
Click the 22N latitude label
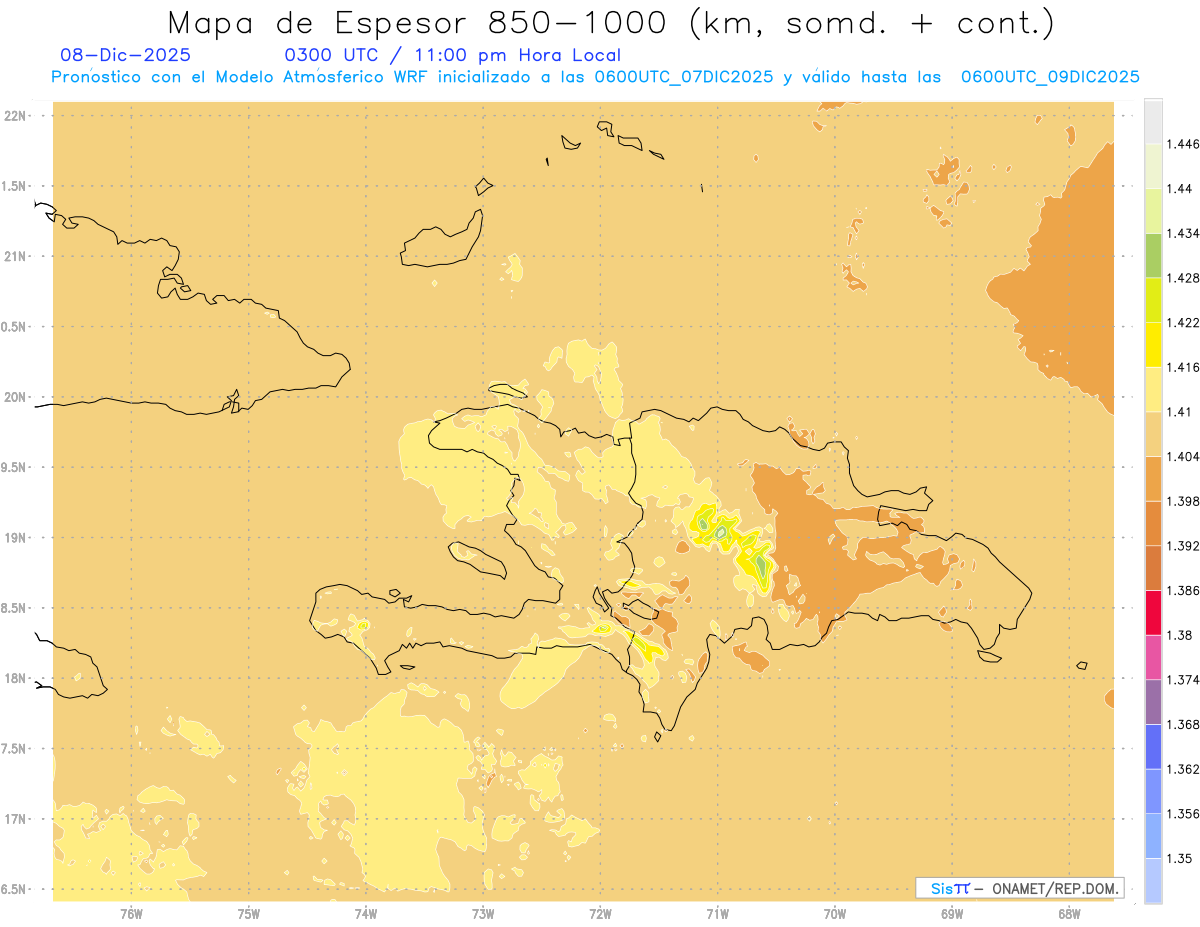pyautogui.click(x=14, y=116)
